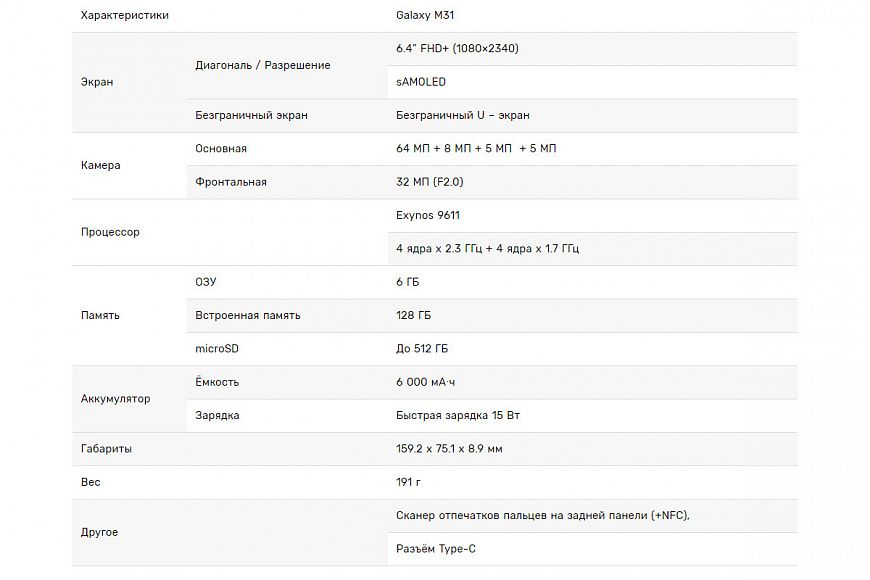Select the Экран category cell
Viewport: 870px width, 580px height.
click(97, 82)
